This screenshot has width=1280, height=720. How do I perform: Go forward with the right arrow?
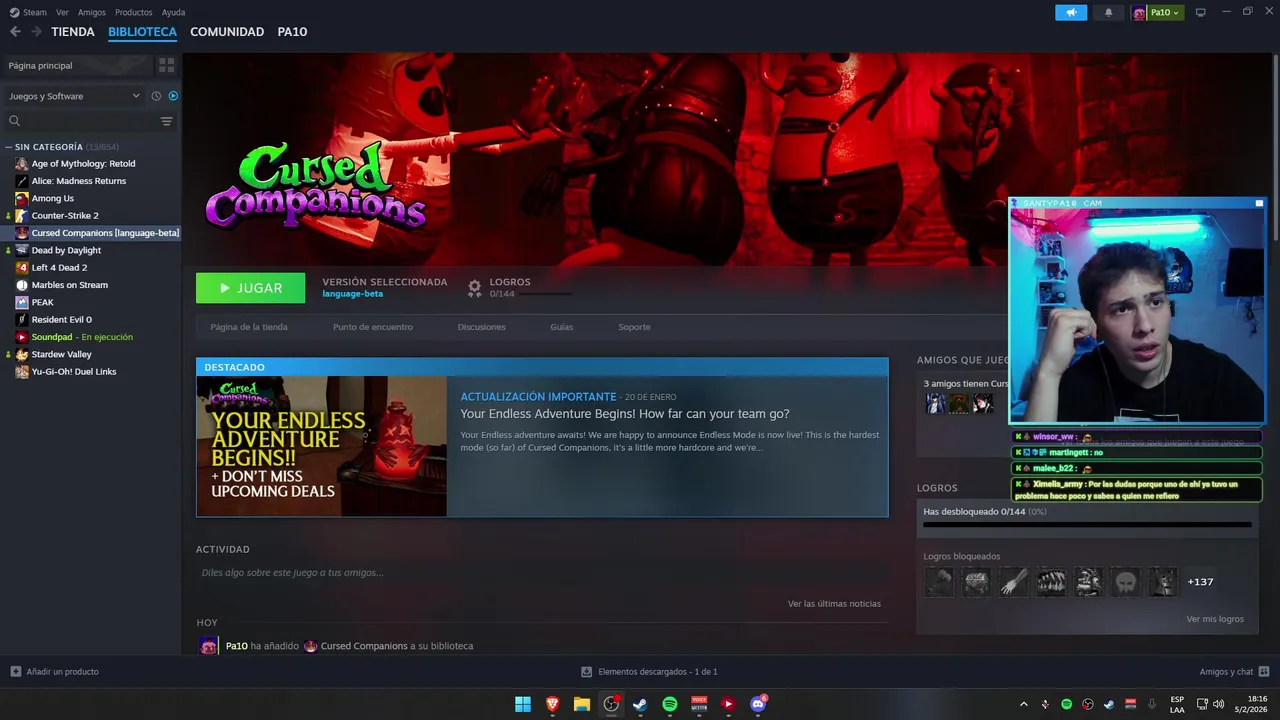coord(36,32)
